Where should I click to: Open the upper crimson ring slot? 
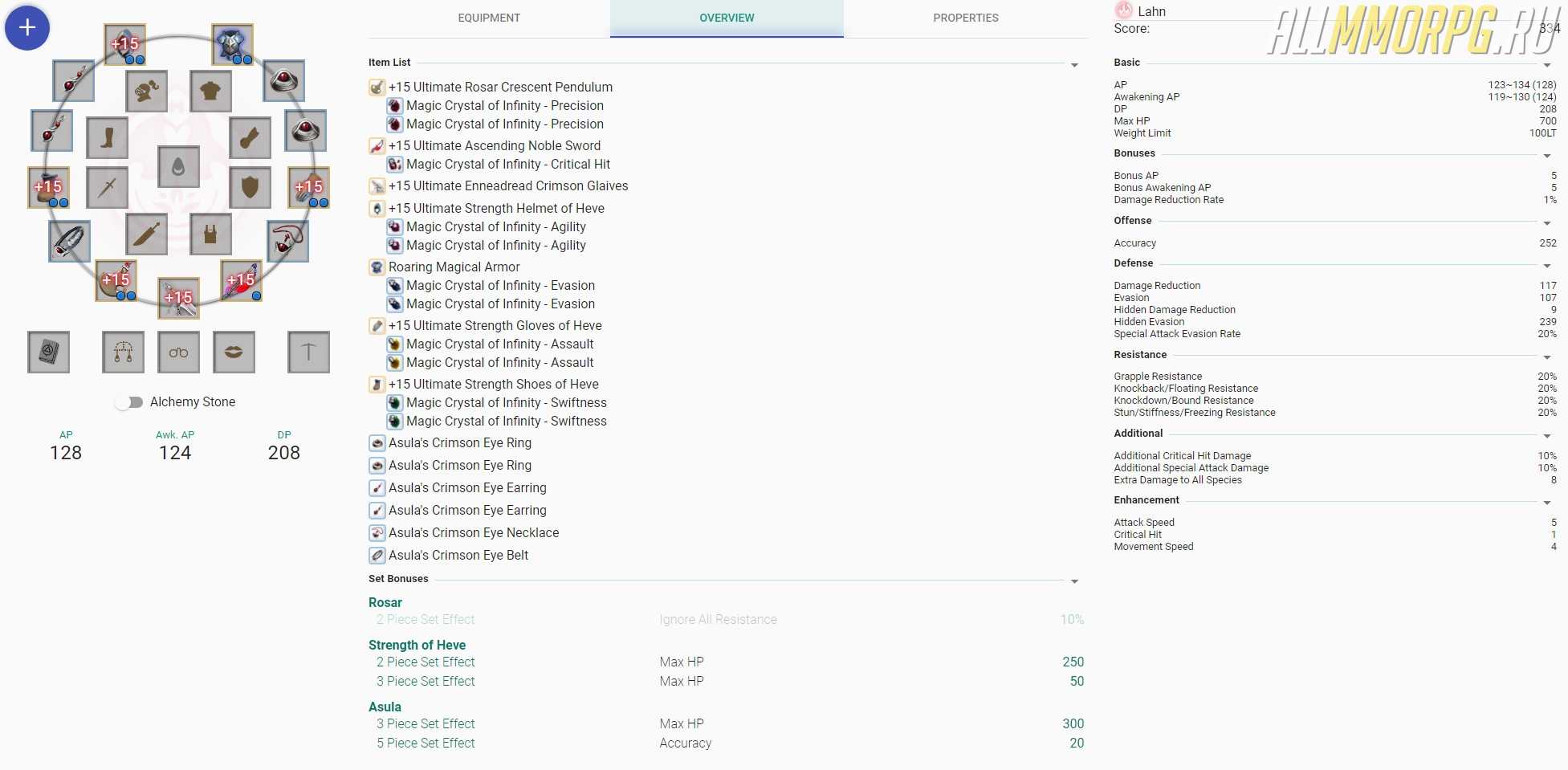[x=283, y=80]
